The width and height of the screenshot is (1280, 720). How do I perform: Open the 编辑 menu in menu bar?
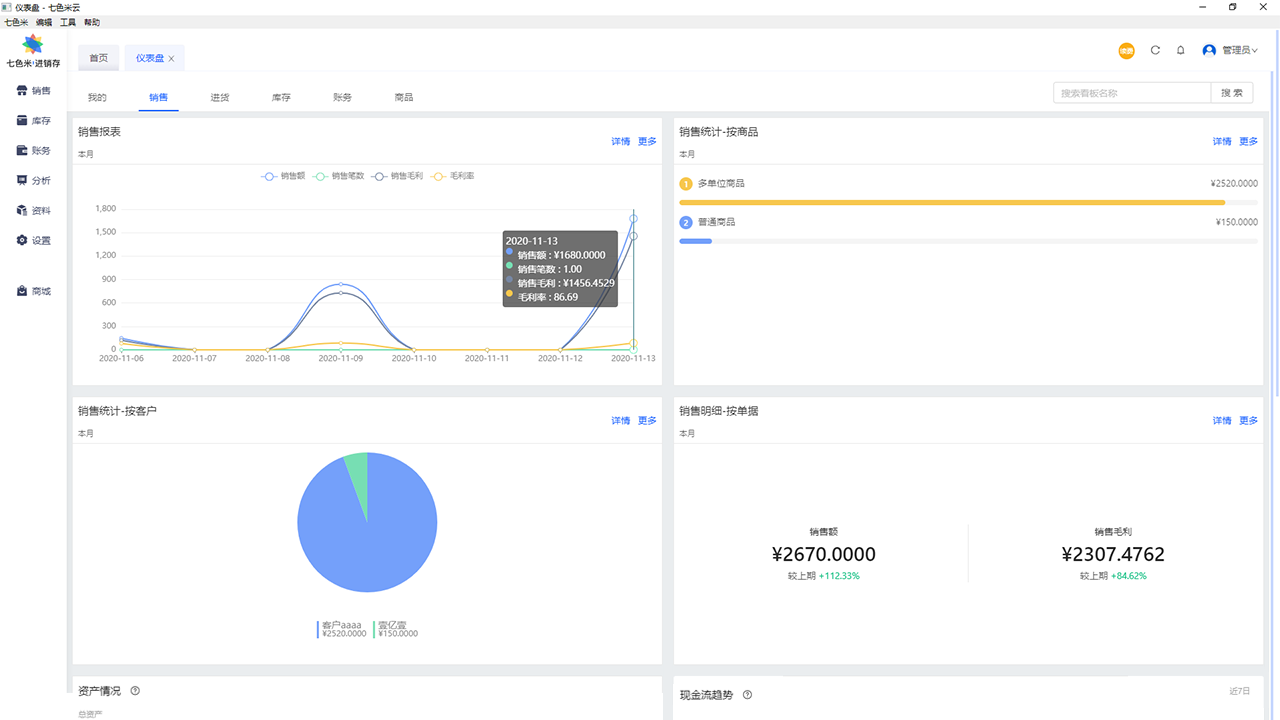click(x=43, y=22)
